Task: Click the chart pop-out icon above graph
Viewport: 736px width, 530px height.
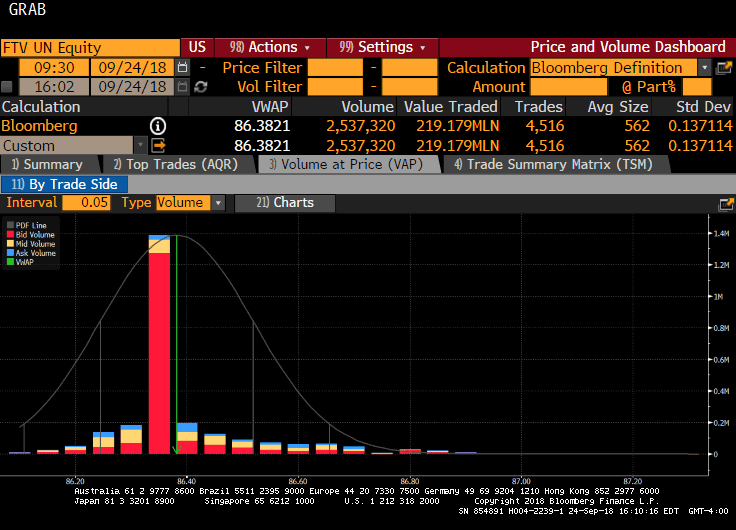Action: pyautogui.click(x=725, y=203)
